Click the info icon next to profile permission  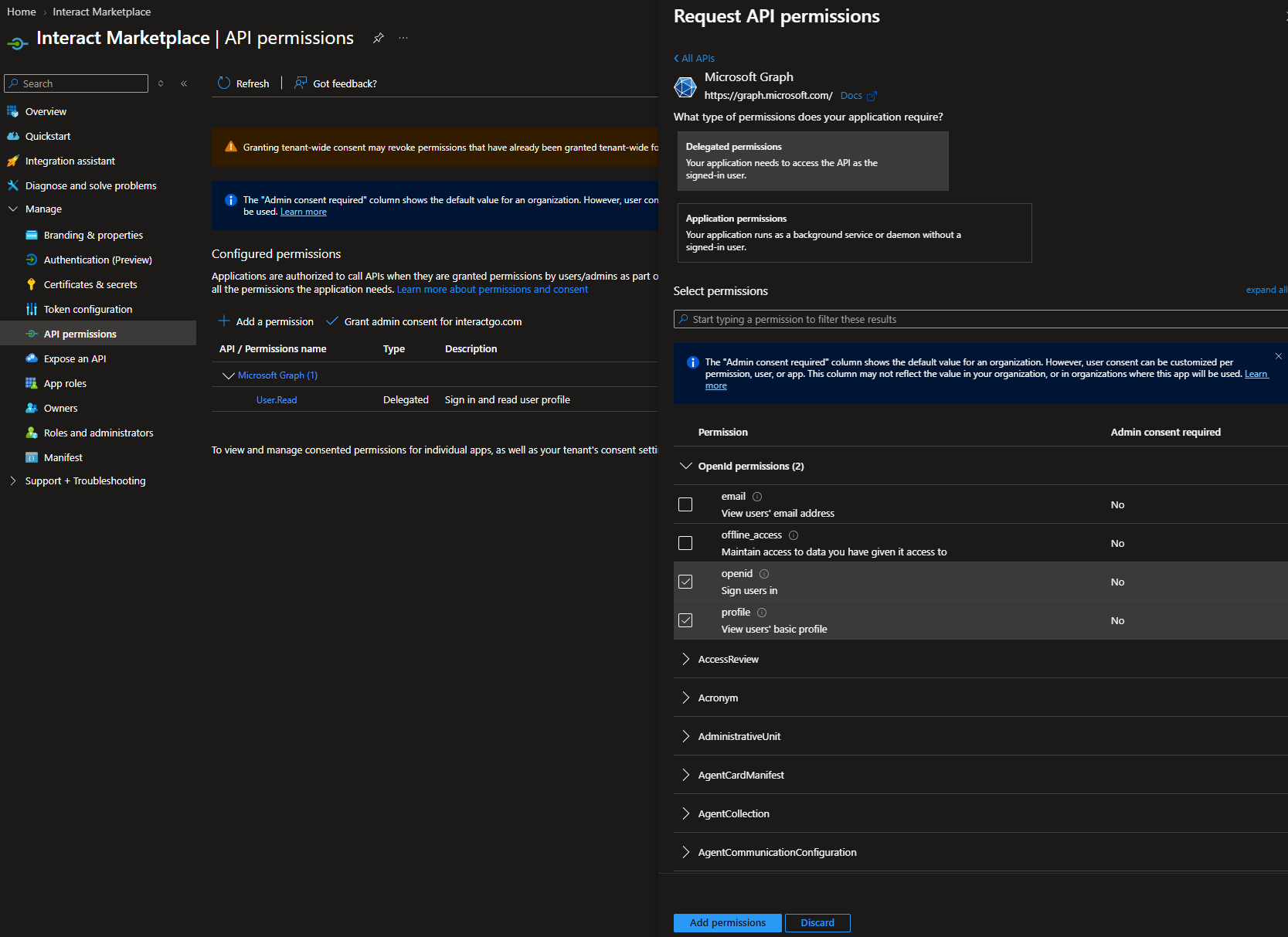pos(762,613)
